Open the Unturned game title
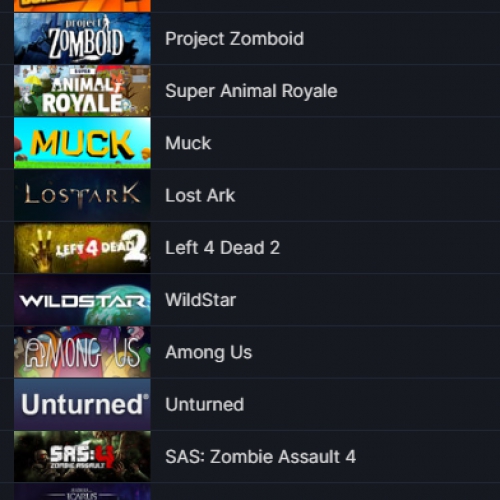 204,404
